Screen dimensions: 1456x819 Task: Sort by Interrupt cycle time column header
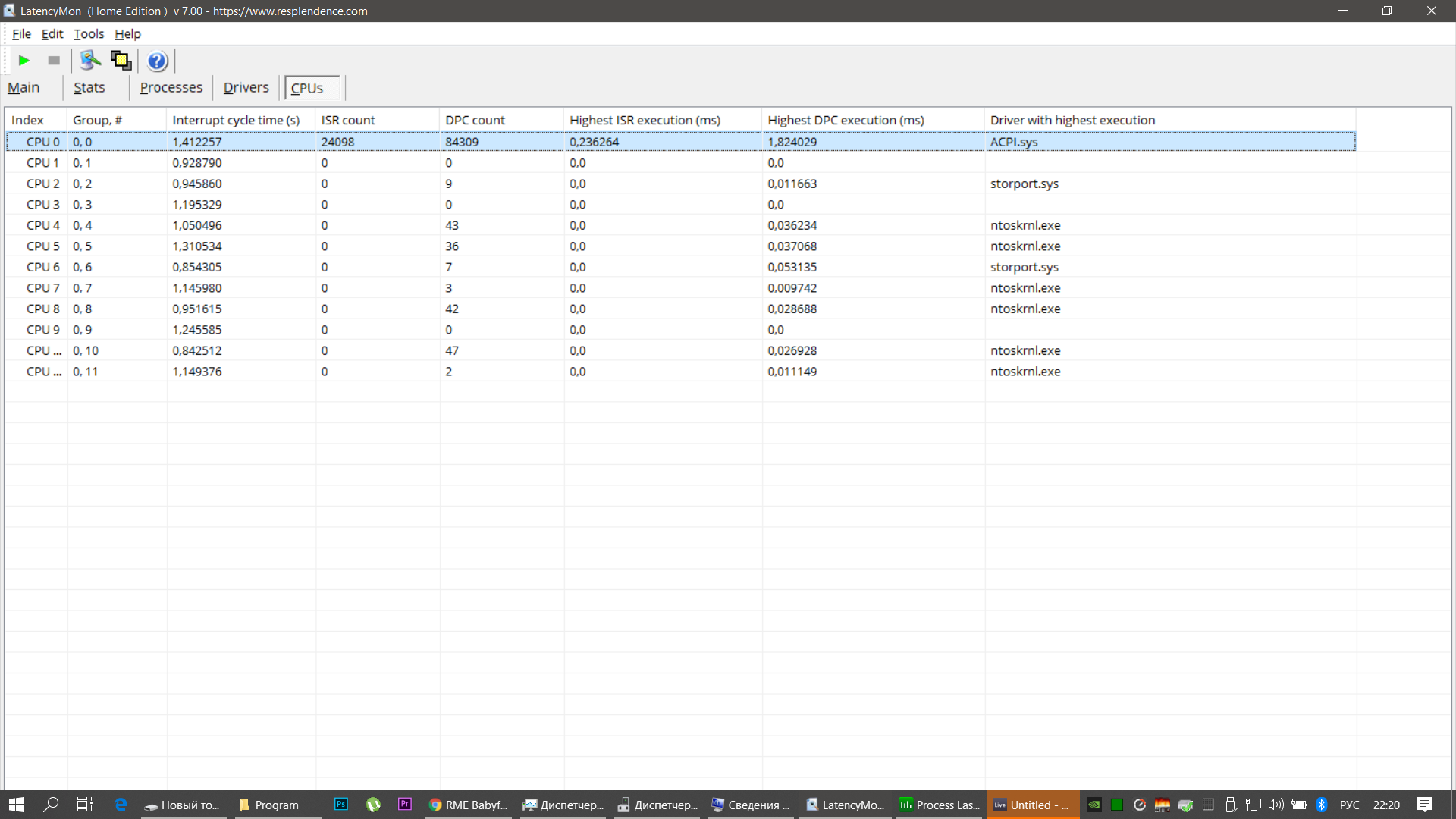click(236, 121)
